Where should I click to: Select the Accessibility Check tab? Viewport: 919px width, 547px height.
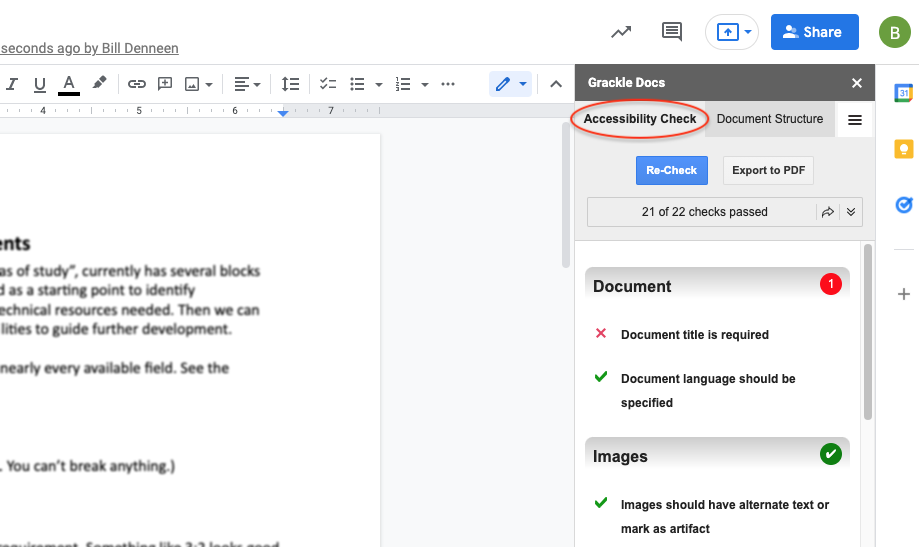pyautogui.click(x=640, y=119)
